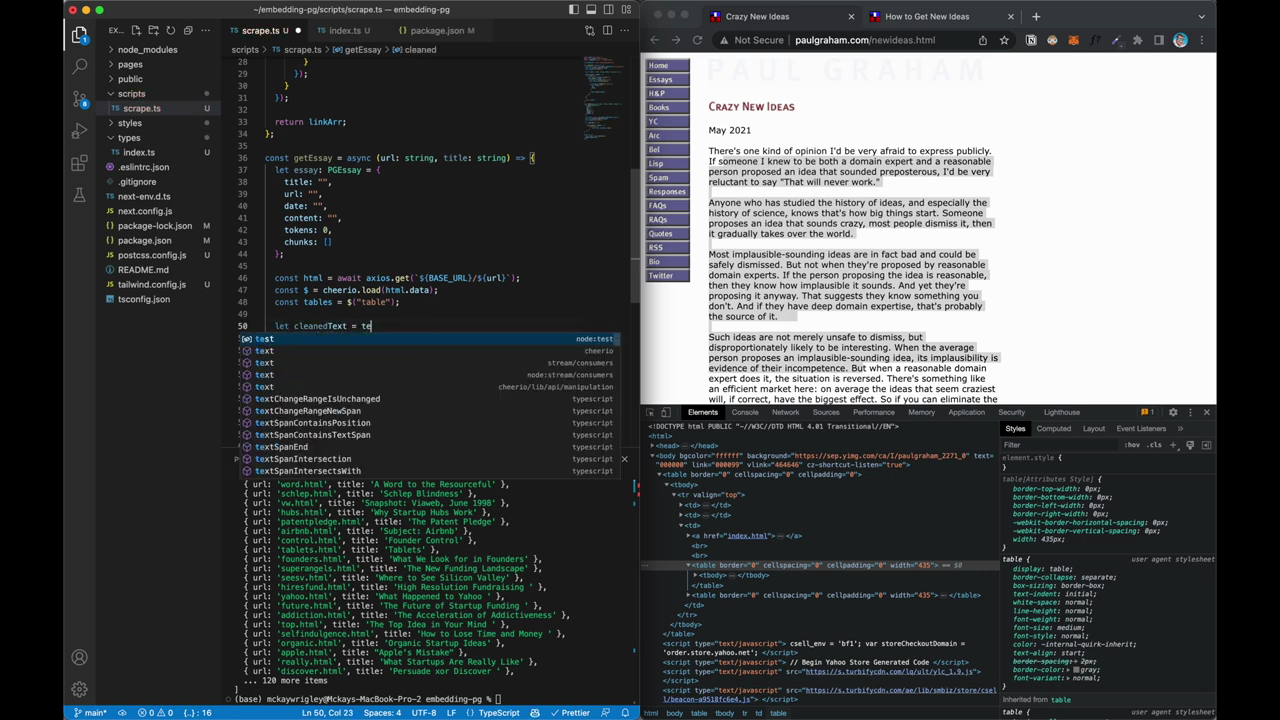Viewport: 1280px width, 720px height.
Task: Open the Source Control view
Action: (x=80, y=99)
